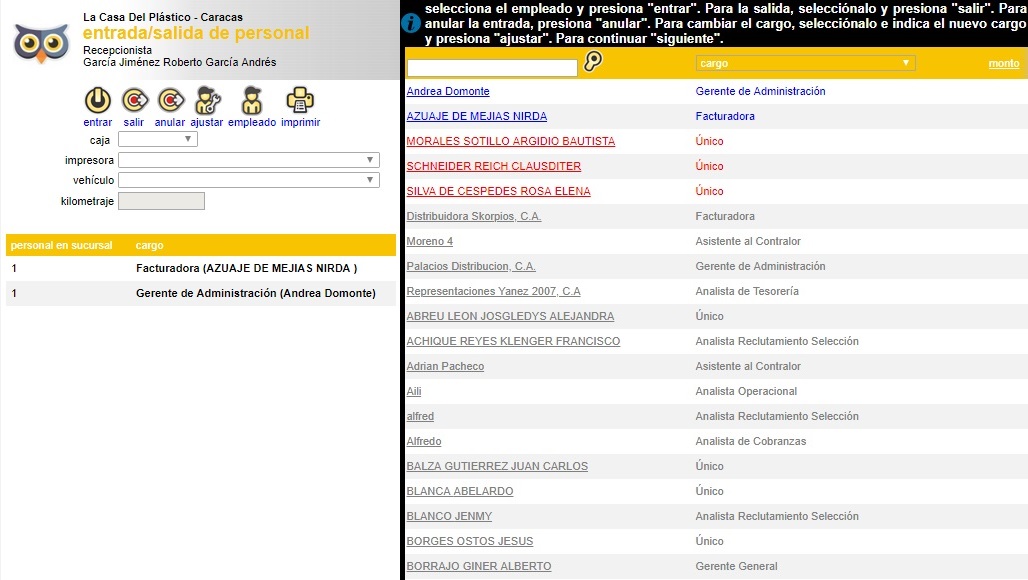Click Analista Operacional cargo text

click(746, 391)
